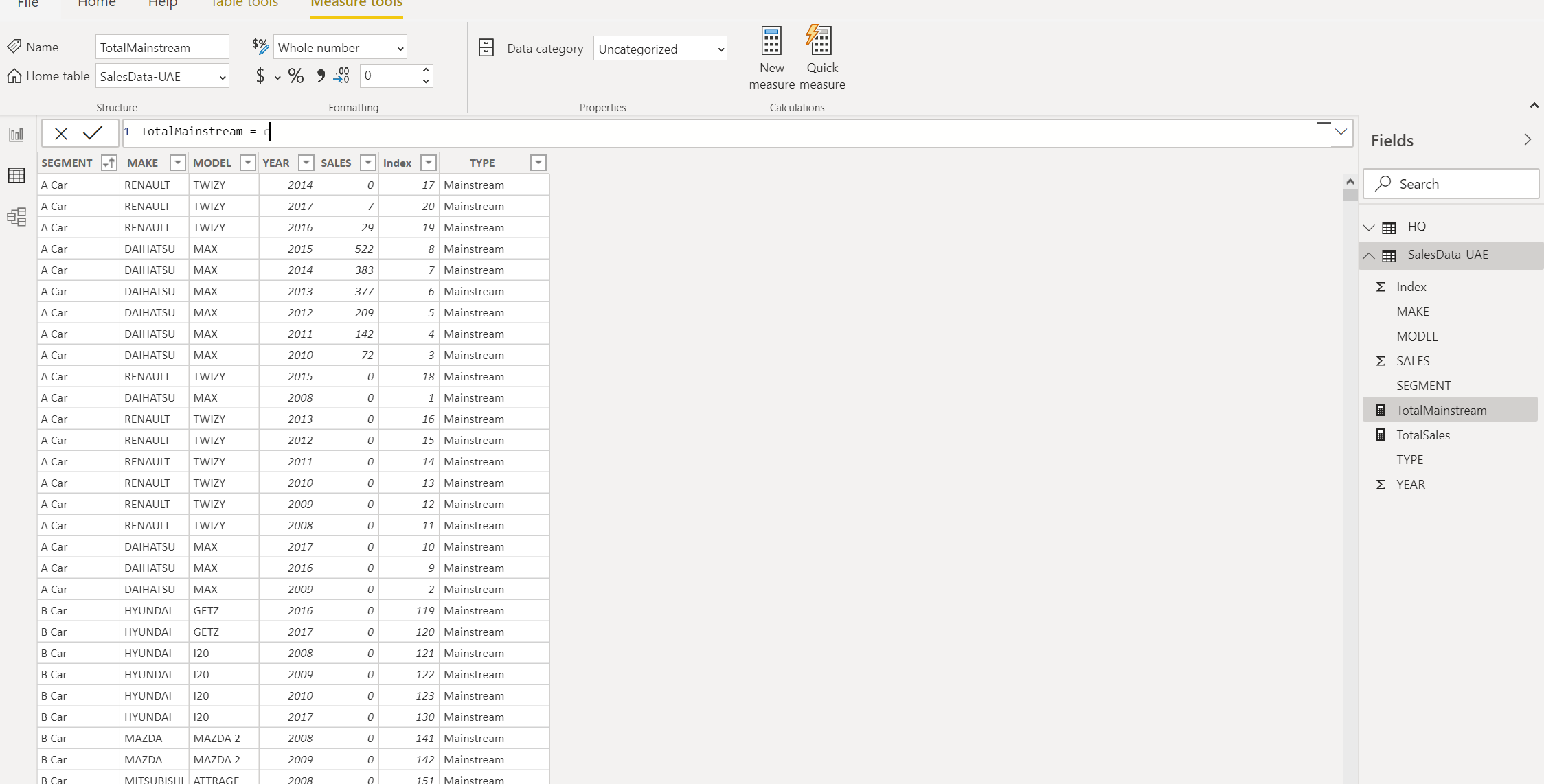Expand the HQ table in Fields

pos(1369,227)
